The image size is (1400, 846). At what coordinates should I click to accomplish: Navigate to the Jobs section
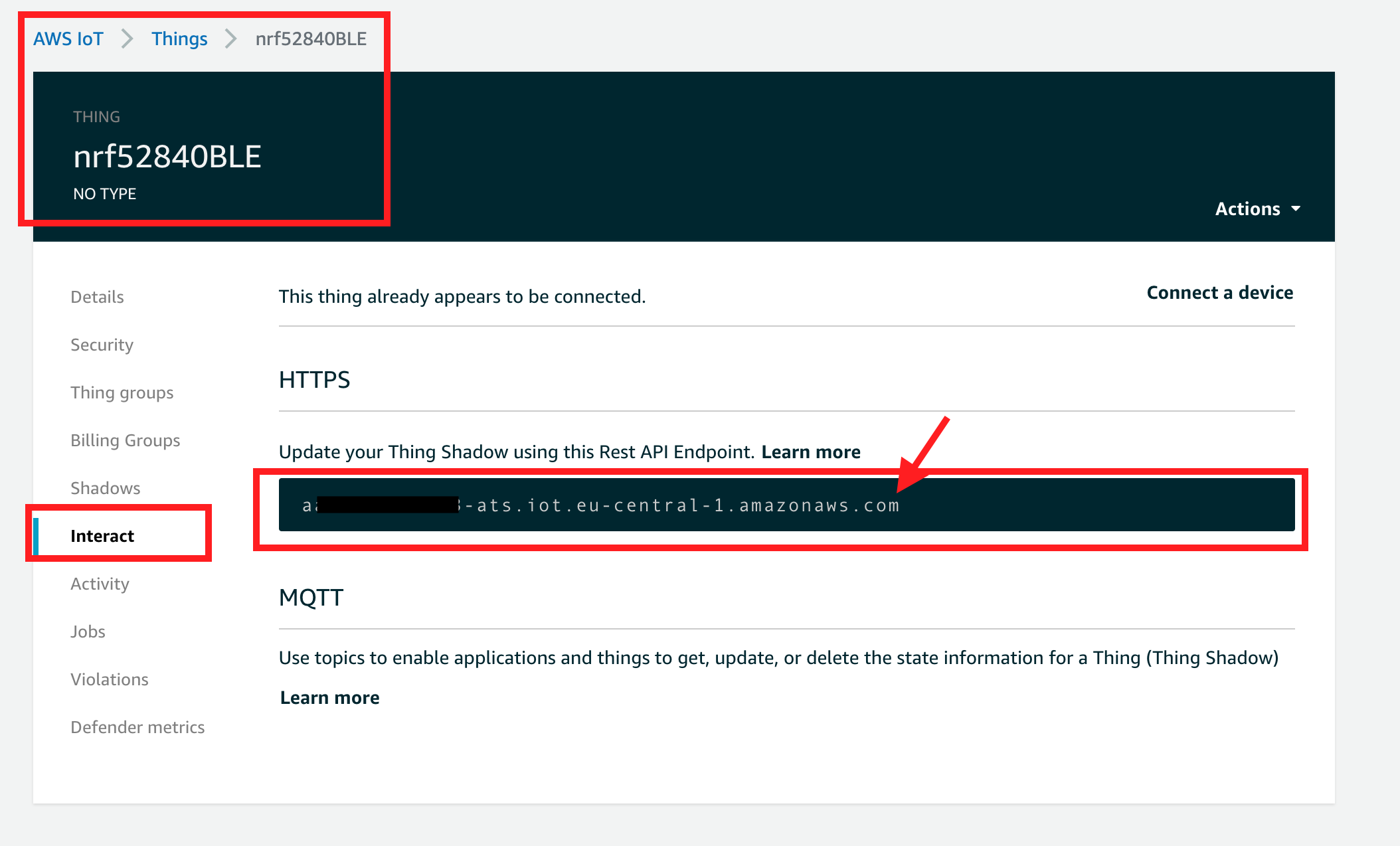[x=87, y=631]
